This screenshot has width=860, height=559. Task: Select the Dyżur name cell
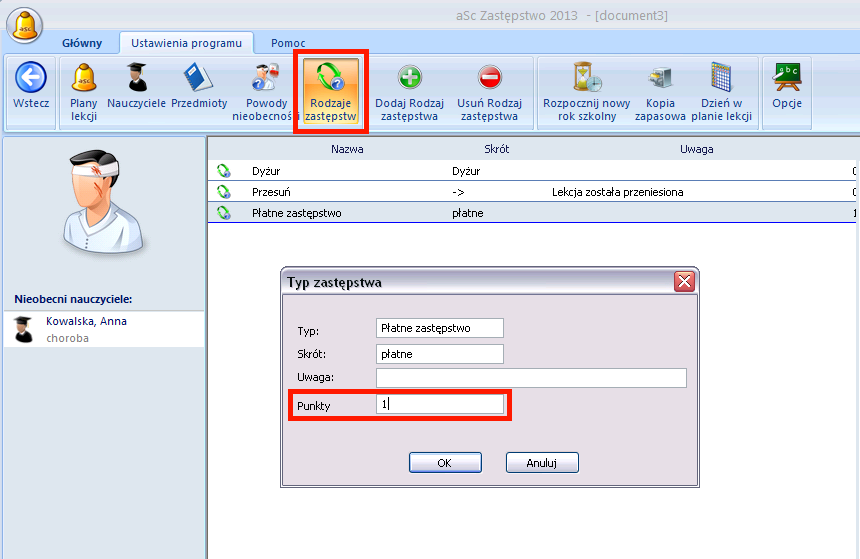coord(266,171)
